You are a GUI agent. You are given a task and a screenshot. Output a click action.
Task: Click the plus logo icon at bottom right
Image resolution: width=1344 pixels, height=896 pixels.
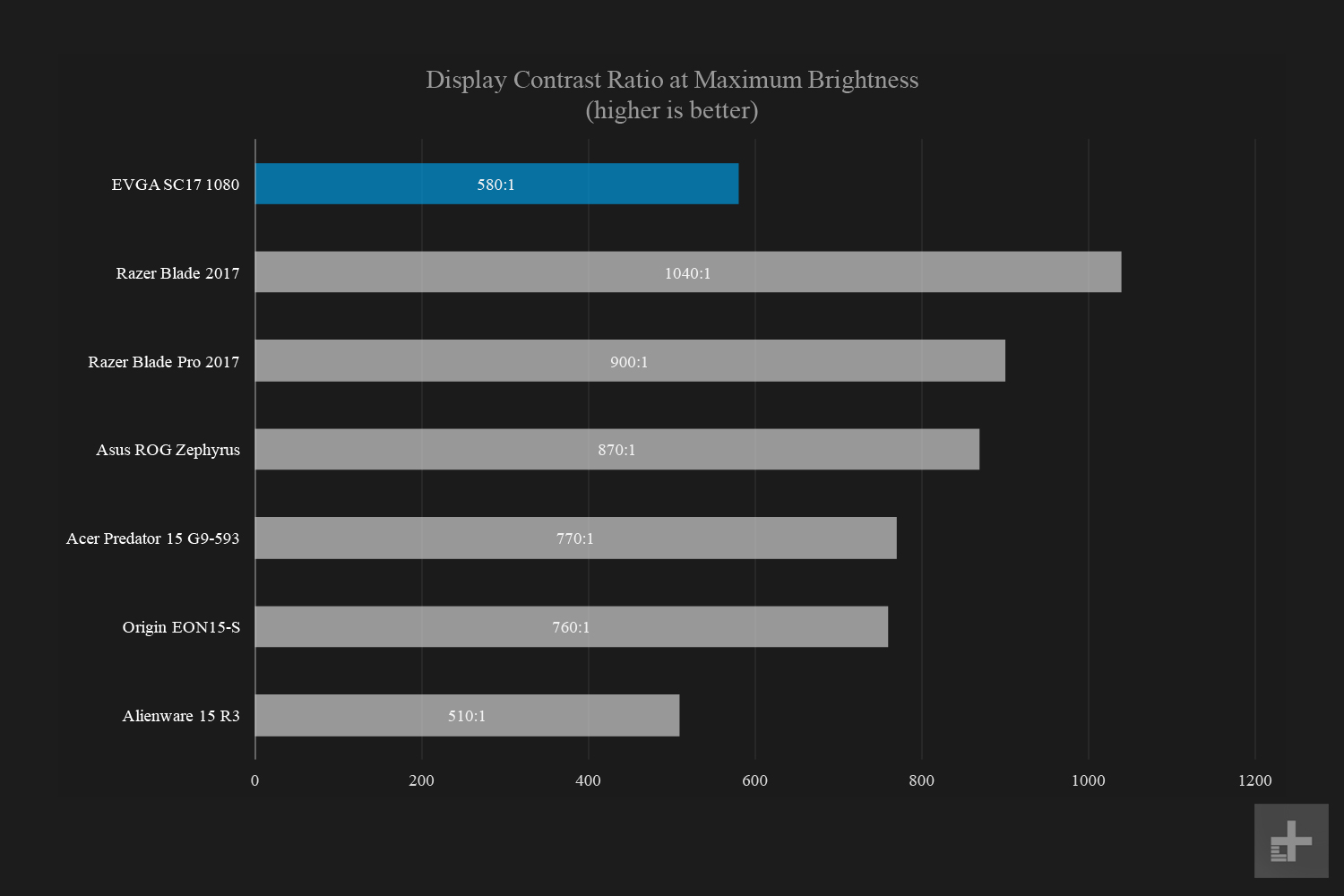1291,841
